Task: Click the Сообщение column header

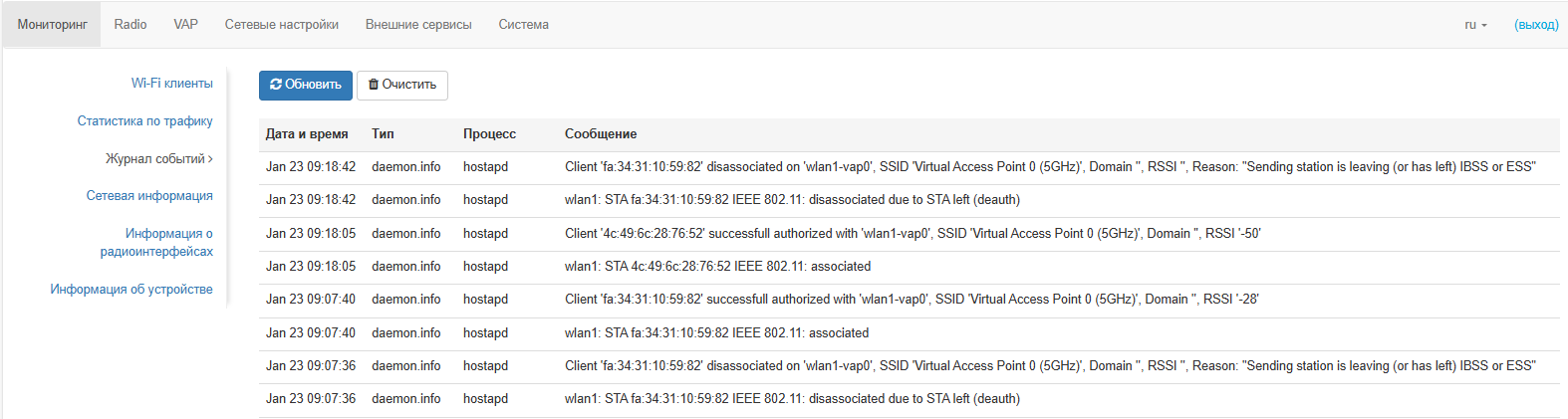Action: 601,134
